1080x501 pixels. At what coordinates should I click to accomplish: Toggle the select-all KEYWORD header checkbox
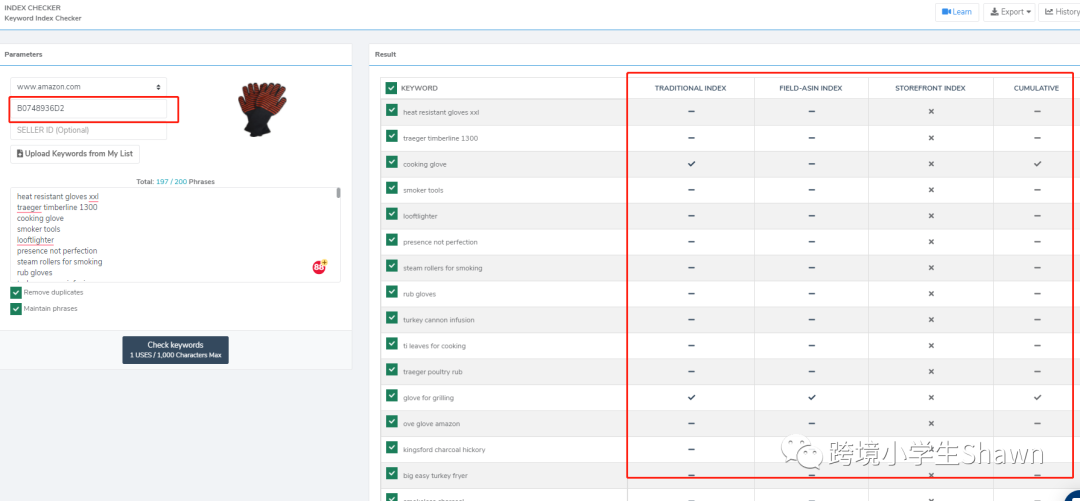coord(391,88)
